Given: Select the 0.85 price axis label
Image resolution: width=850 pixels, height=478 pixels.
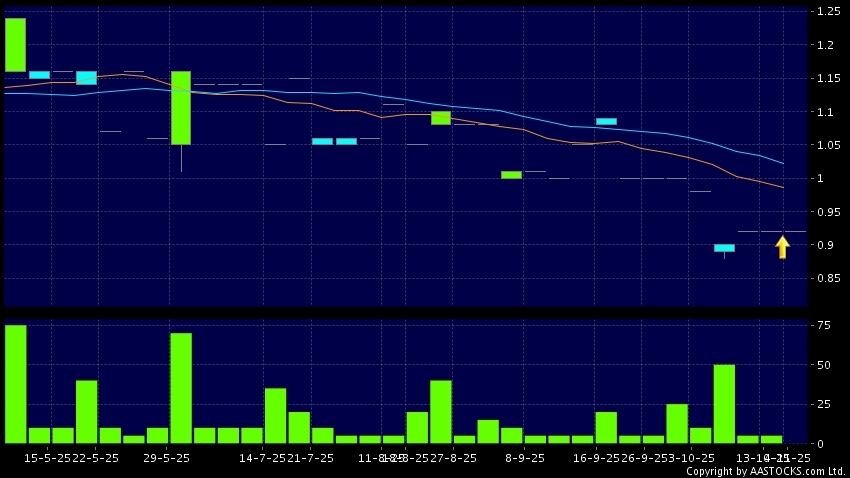Looking at the screenshot, I should click(x=827, y=278).
